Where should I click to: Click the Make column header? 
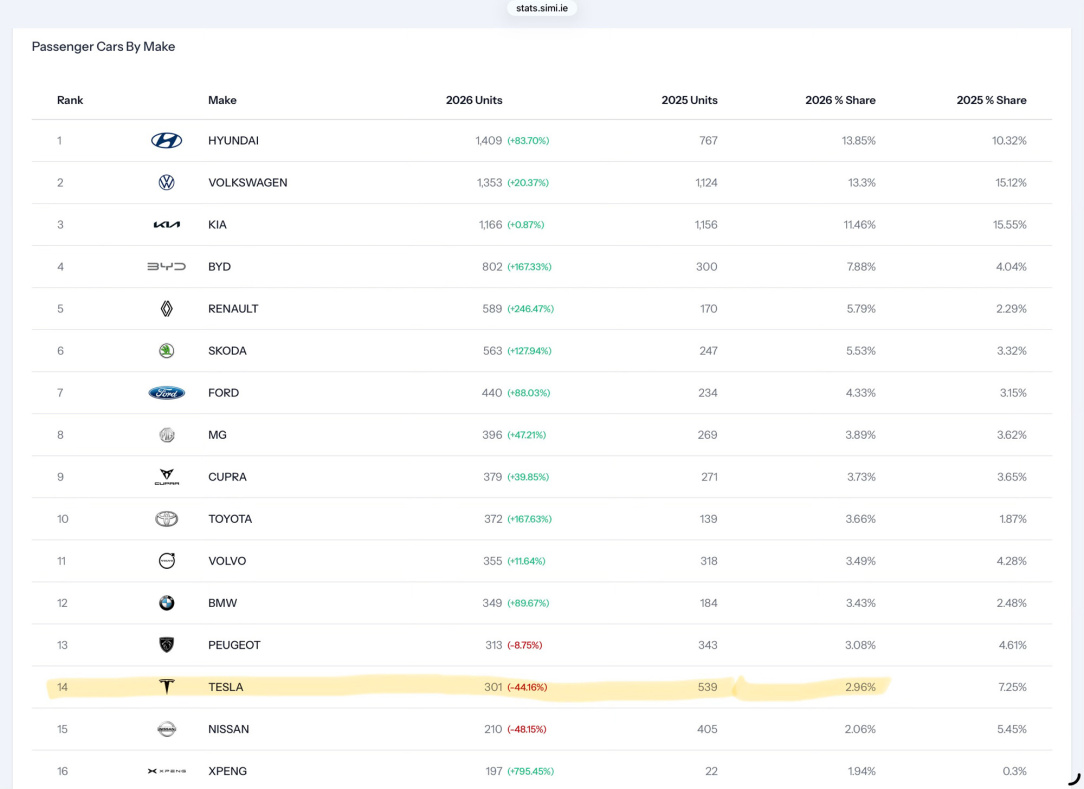pyautogui.click(x=223, y=100)
